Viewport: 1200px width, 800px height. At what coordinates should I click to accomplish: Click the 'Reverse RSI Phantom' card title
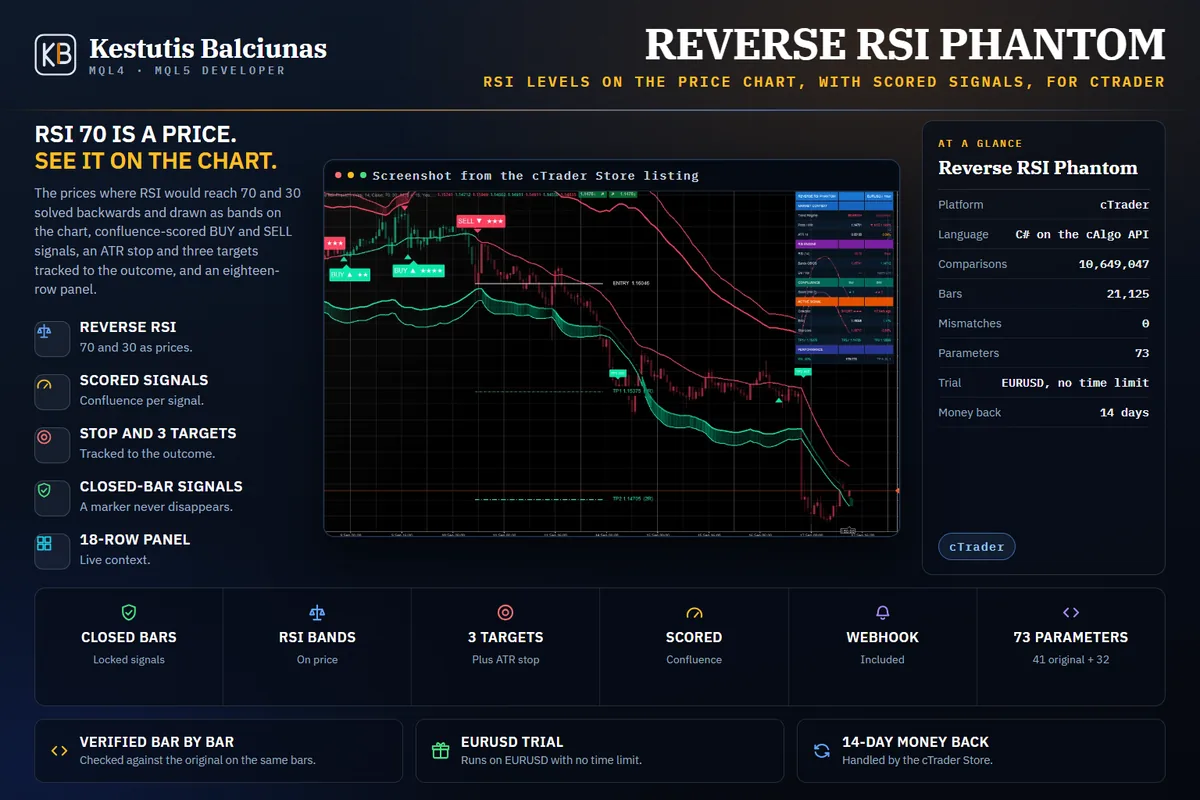click(x=1038, y=168)
